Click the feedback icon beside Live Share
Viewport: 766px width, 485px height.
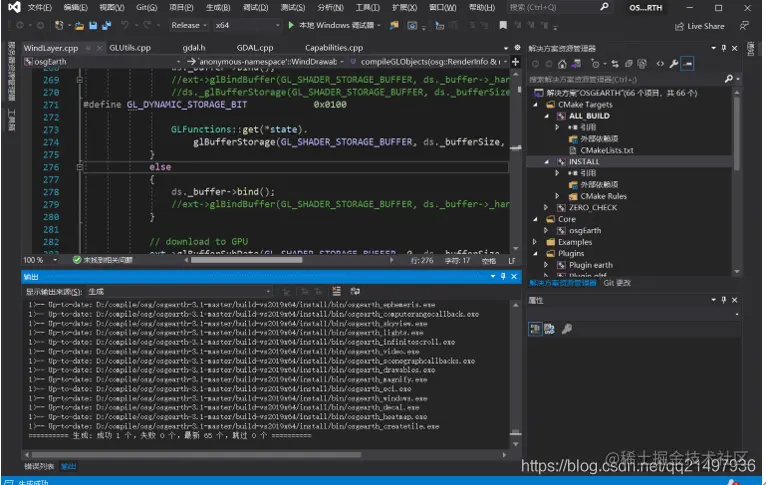[x=744, y=26]
